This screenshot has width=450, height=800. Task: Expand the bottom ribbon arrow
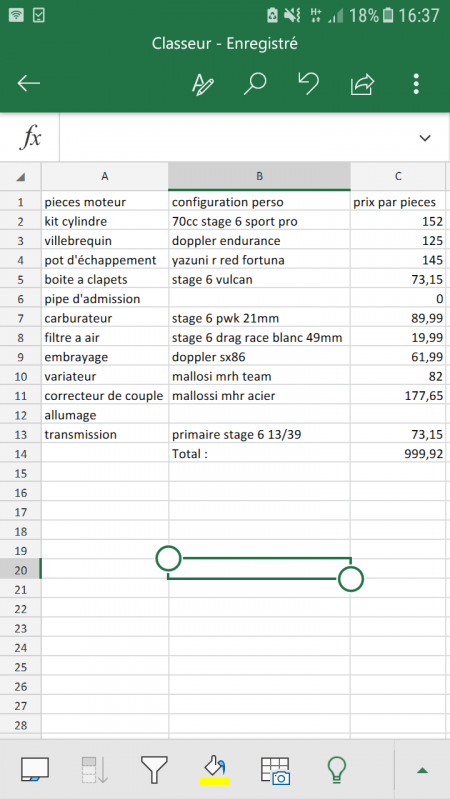pyautogui.click(x=422, y=770)
